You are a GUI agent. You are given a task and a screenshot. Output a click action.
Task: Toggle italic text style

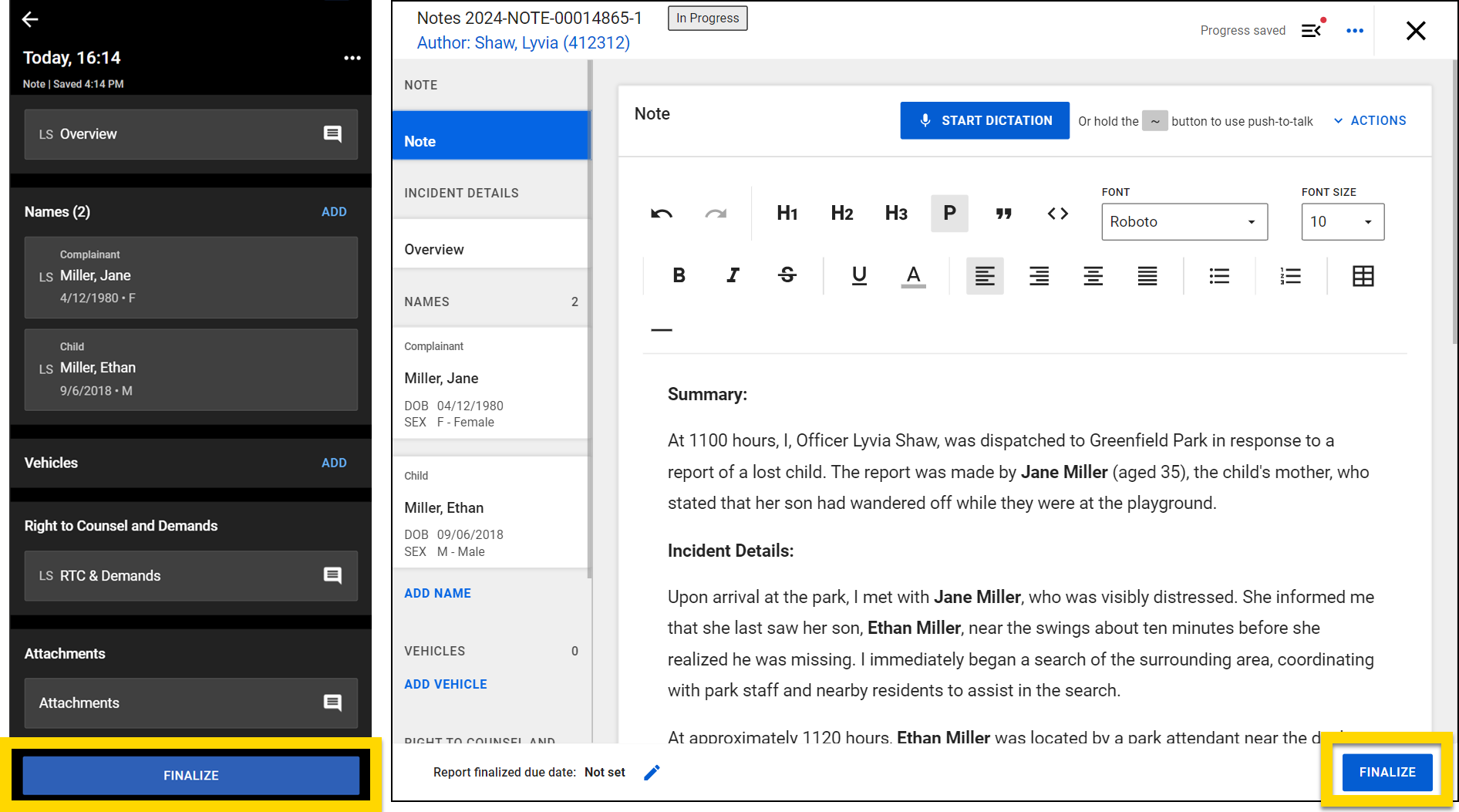733,275
